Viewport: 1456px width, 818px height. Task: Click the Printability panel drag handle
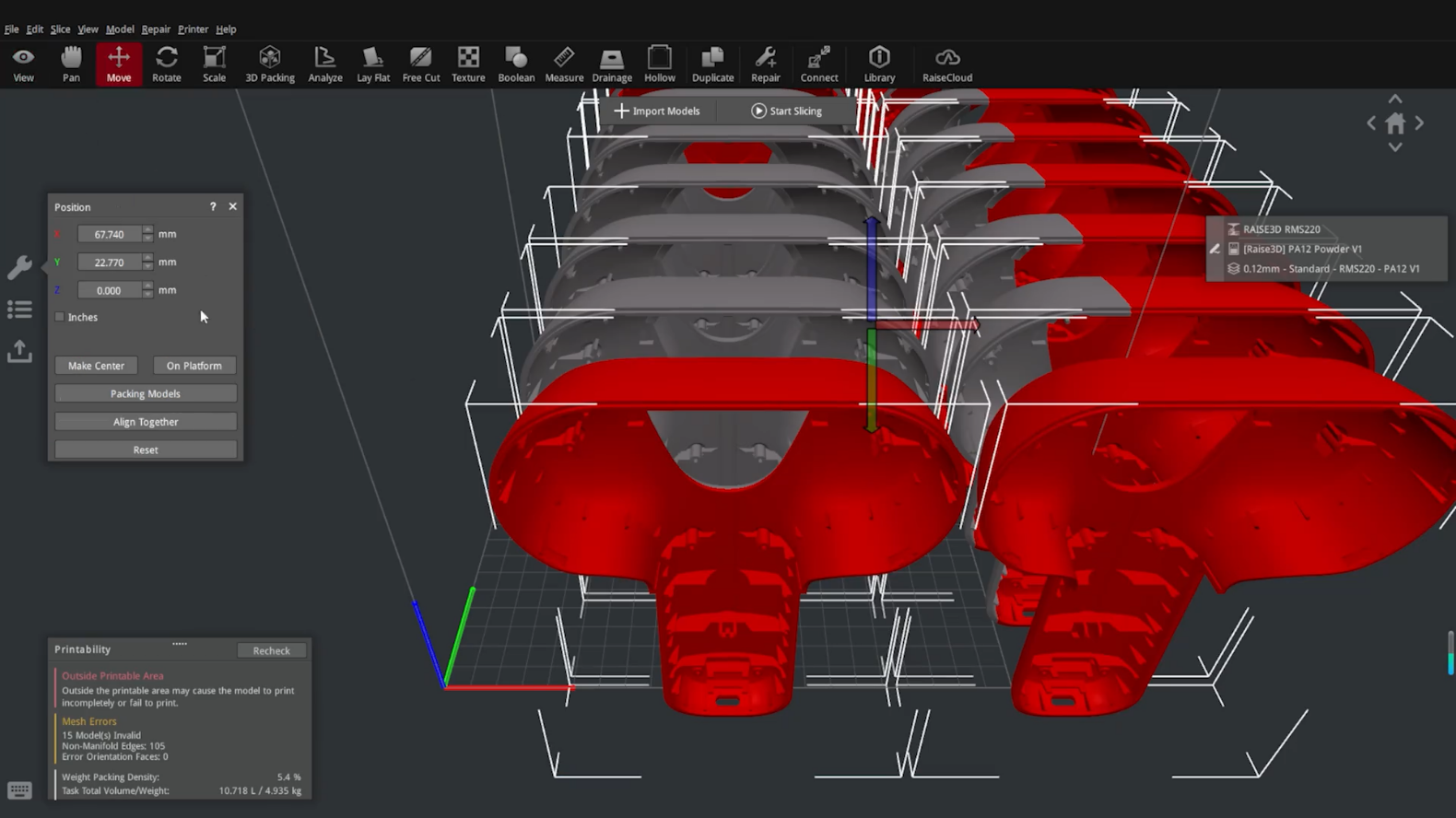(x=180, y=644)
